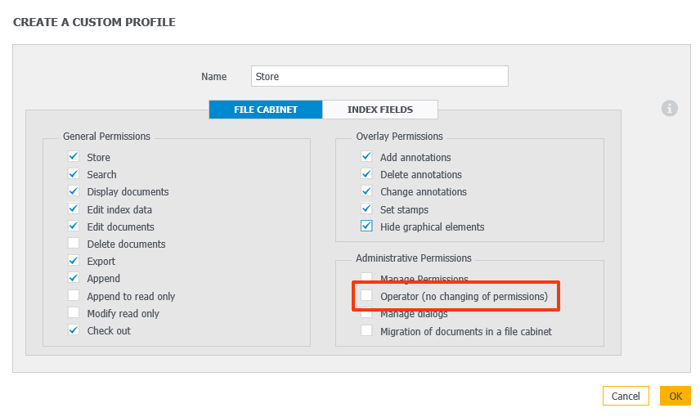The height and width of the screenshot is (417, 700).
Task: Enable Operator (no changing of permissions)
Action: click(x=367, y=296)
